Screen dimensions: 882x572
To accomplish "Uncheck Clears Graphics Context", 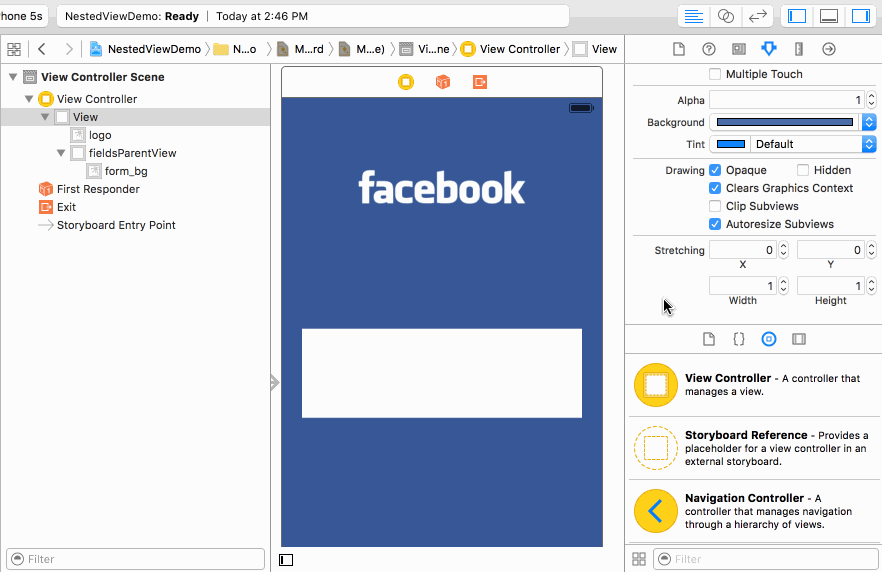I will pos(715,188).
